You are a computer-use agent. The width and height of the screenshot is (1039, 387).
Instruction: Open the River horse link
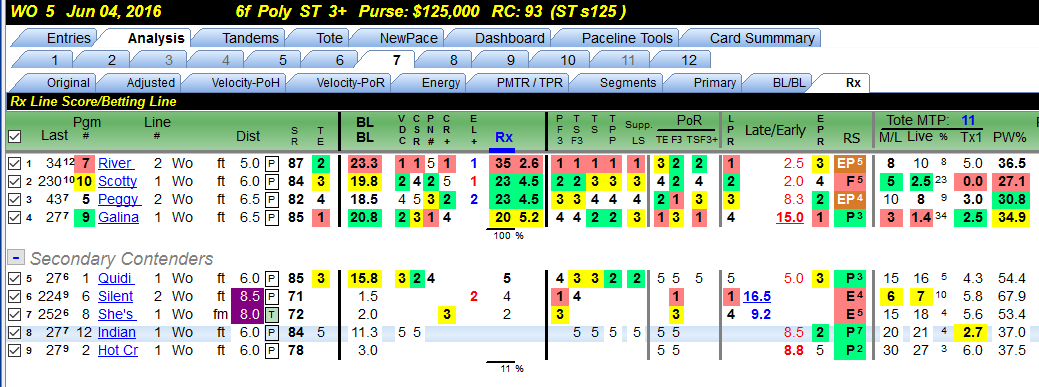point(117,164)
